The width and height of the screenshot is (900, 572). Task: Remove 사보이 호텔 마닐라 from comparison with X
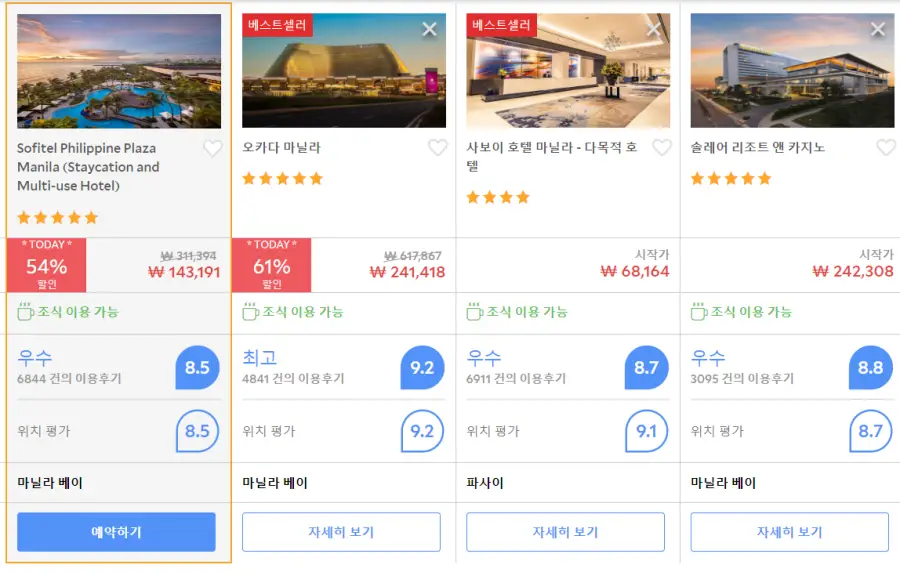654,29
